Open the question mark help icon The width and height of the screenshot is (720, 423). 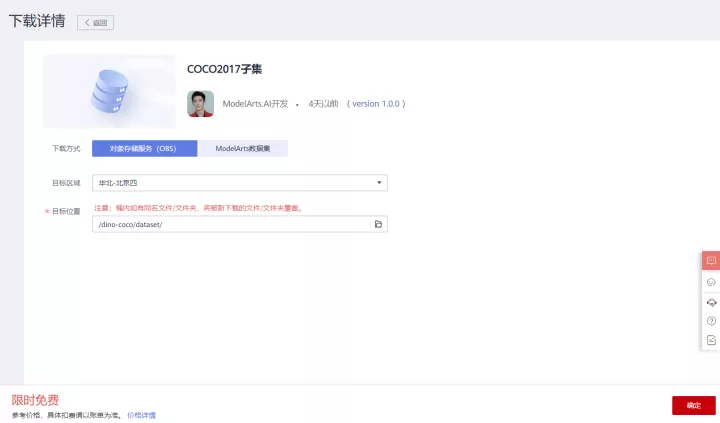coord(711,321)
